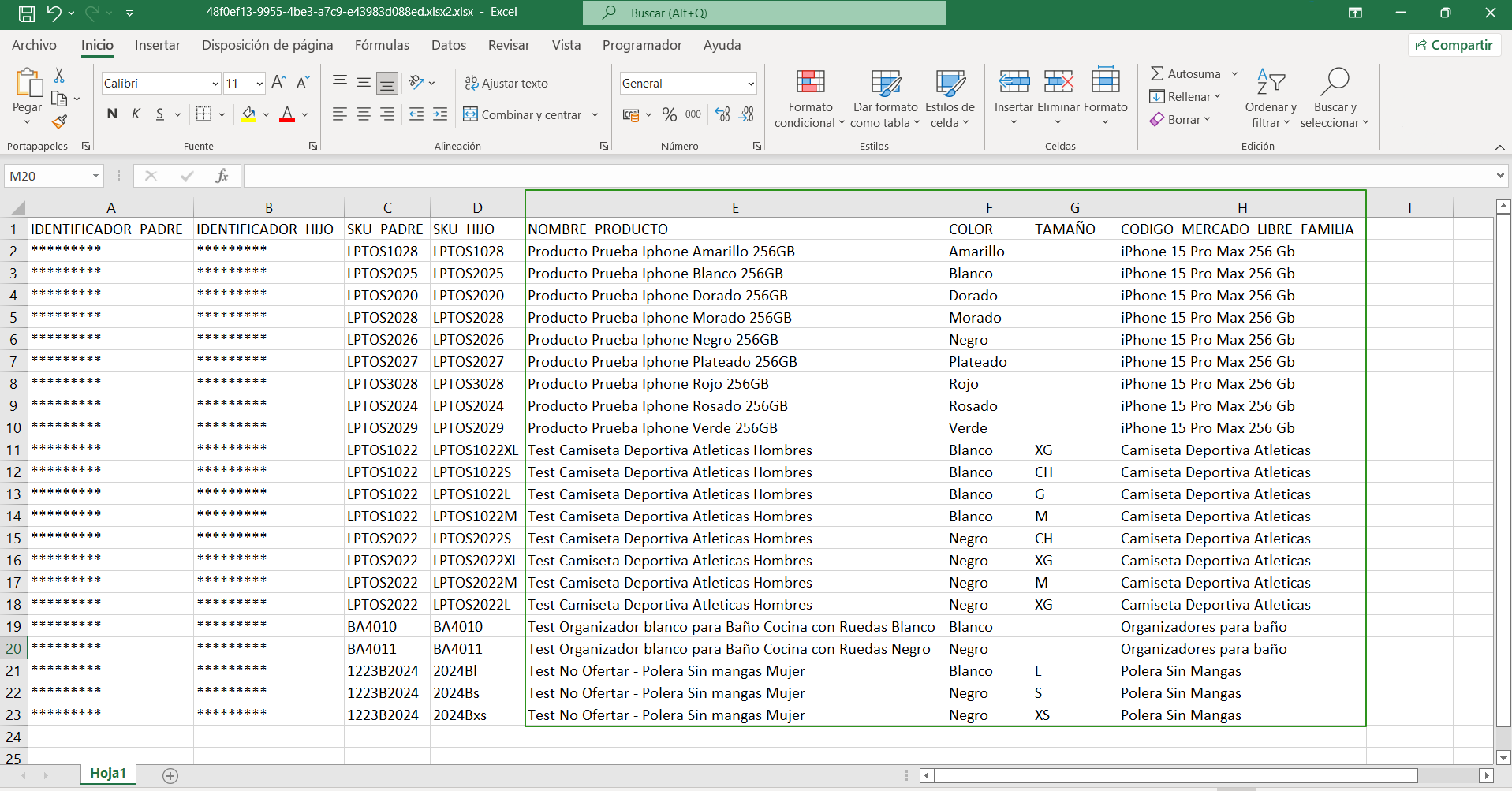
Task: Increase font size with larger A icon
Action: 278,83
